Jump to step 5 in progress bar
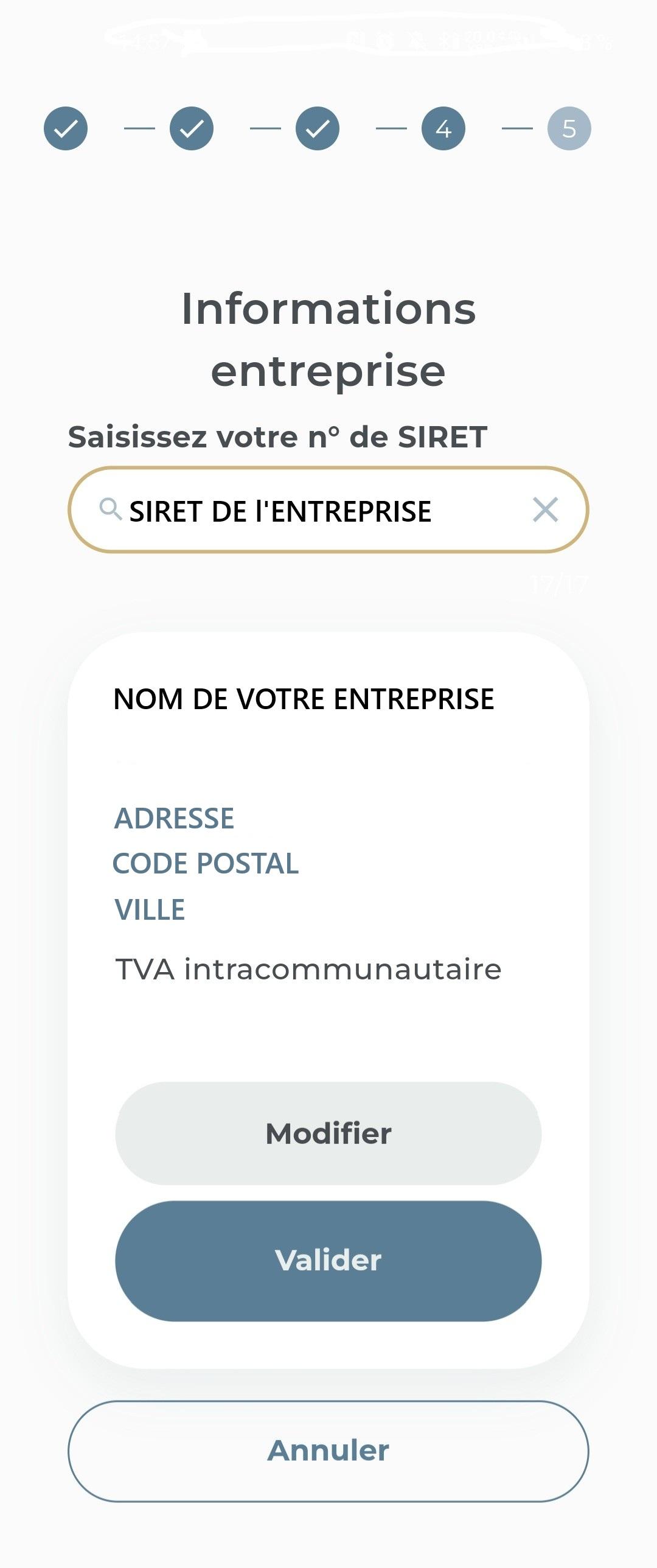This screenshot has width=657, height=1568. [569, 128]
